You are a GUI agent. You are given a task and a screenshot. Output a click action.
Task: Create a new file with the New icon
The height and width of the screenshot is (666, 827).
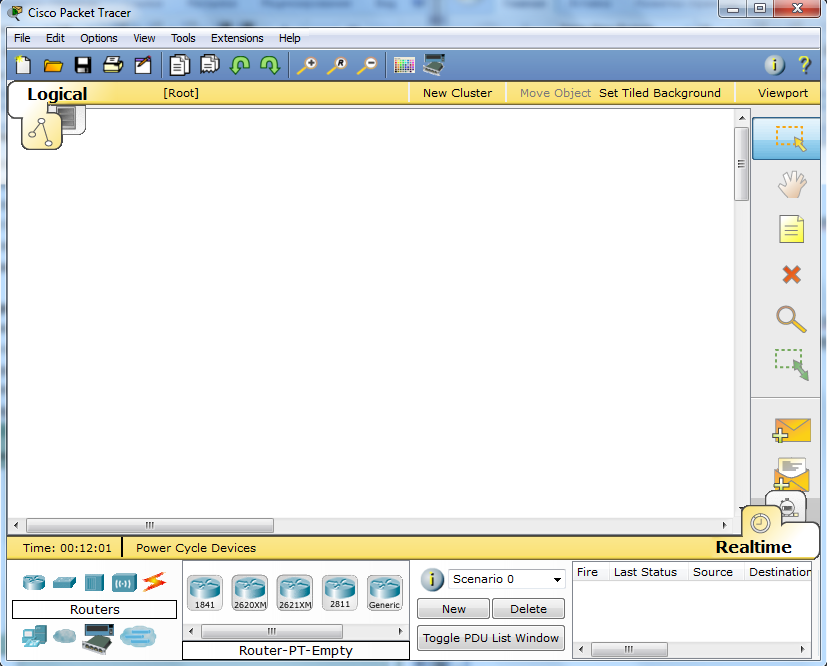point(23,65)
